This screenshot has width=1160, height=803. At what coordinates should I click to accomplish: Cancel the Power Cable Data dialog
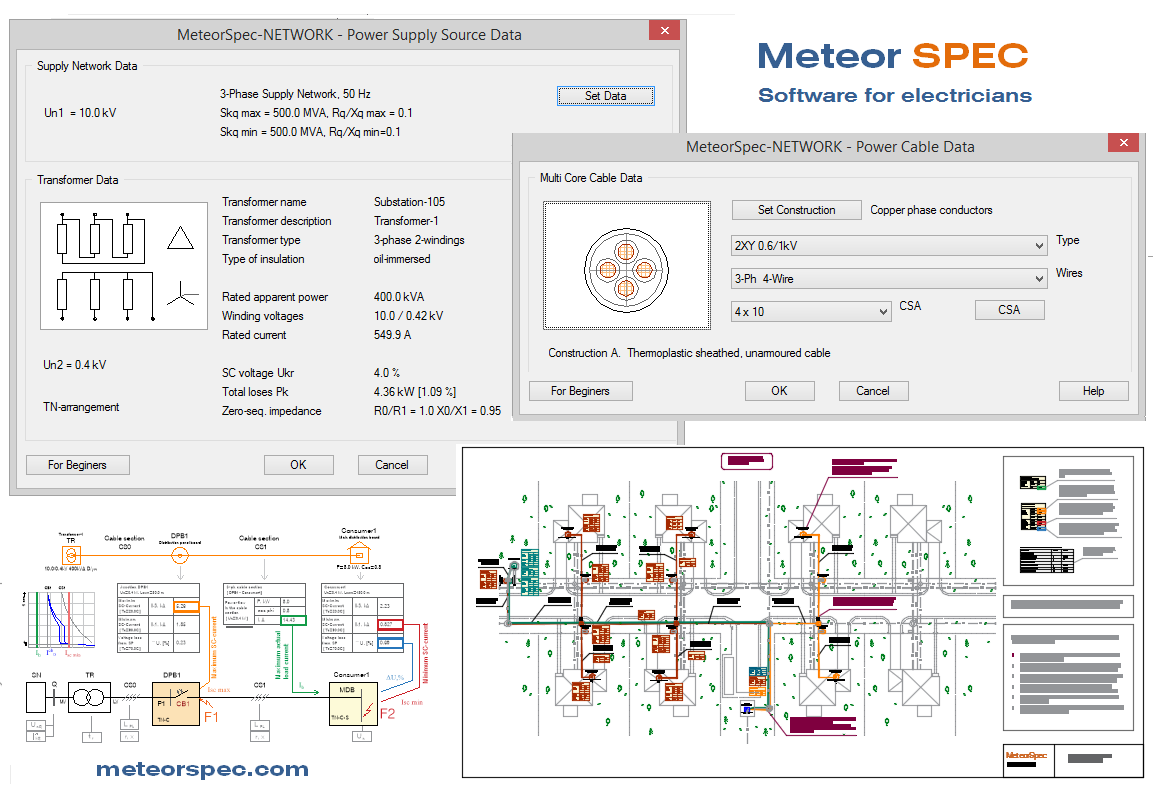873,391
